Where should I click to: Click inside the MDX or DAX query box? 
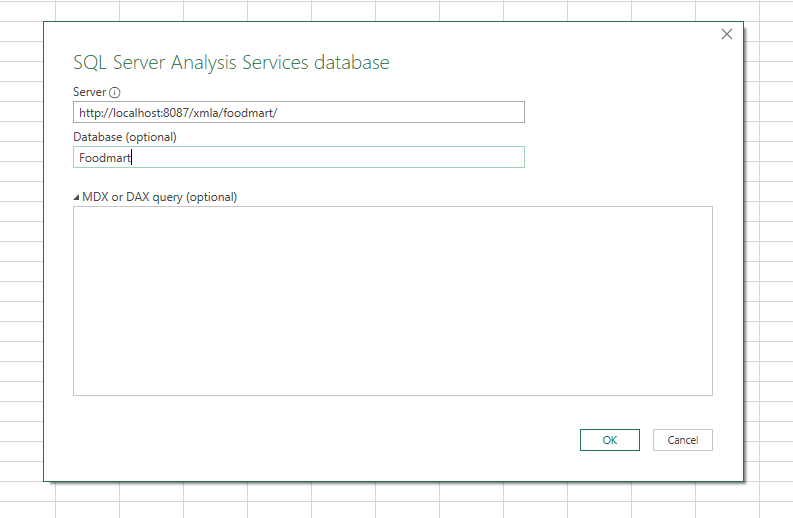pyautogui.click(x=393, y=301)
